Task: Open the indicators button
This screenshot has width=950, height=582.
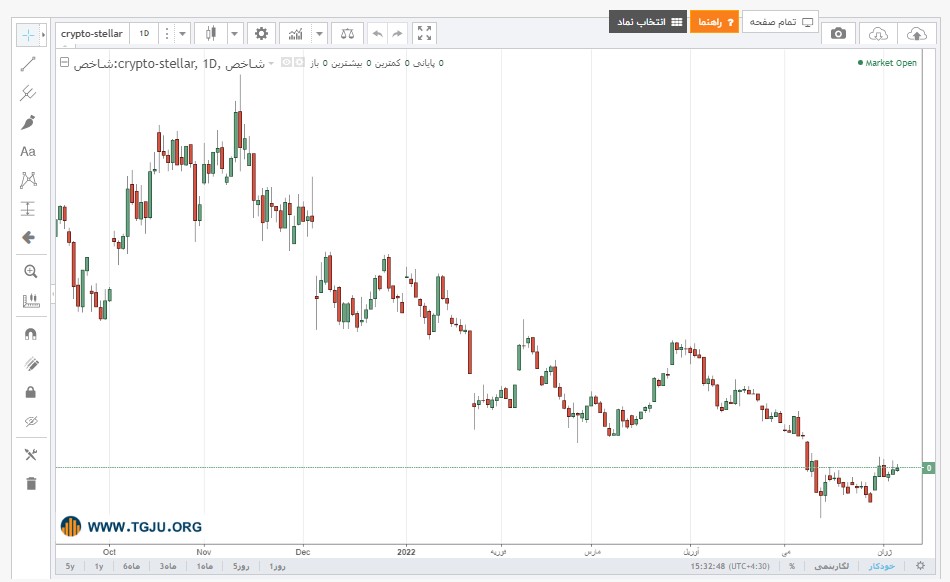Action: point(296,34)
